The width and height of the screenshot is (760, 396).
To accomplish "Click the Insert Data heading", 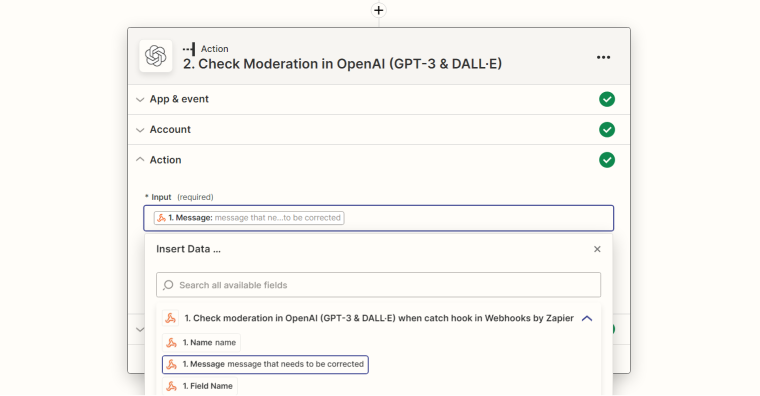I will pos(188,249).
